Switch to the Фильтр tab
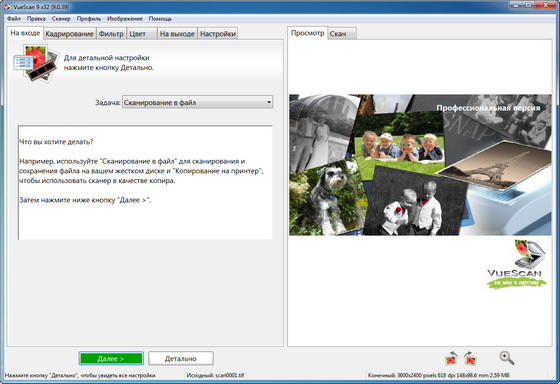Viewport: 560px width, 384px height. (x=111, y=34)
